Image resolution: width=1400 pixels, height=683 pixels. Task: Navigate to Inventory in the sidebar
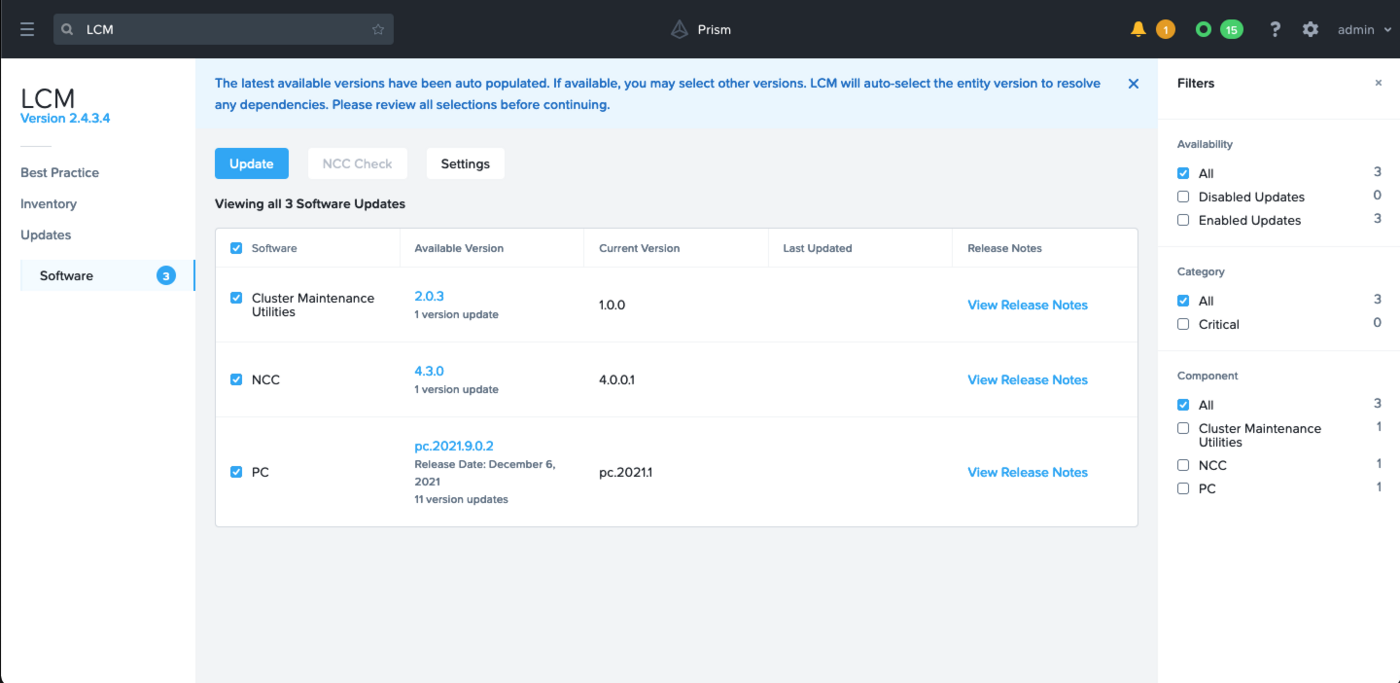(48, 203)
